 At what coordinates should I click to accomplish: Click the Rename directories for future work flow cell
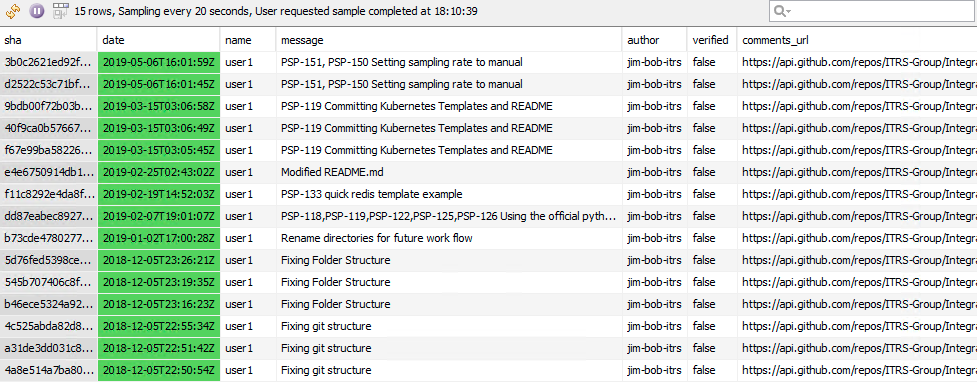click(449, 238)
